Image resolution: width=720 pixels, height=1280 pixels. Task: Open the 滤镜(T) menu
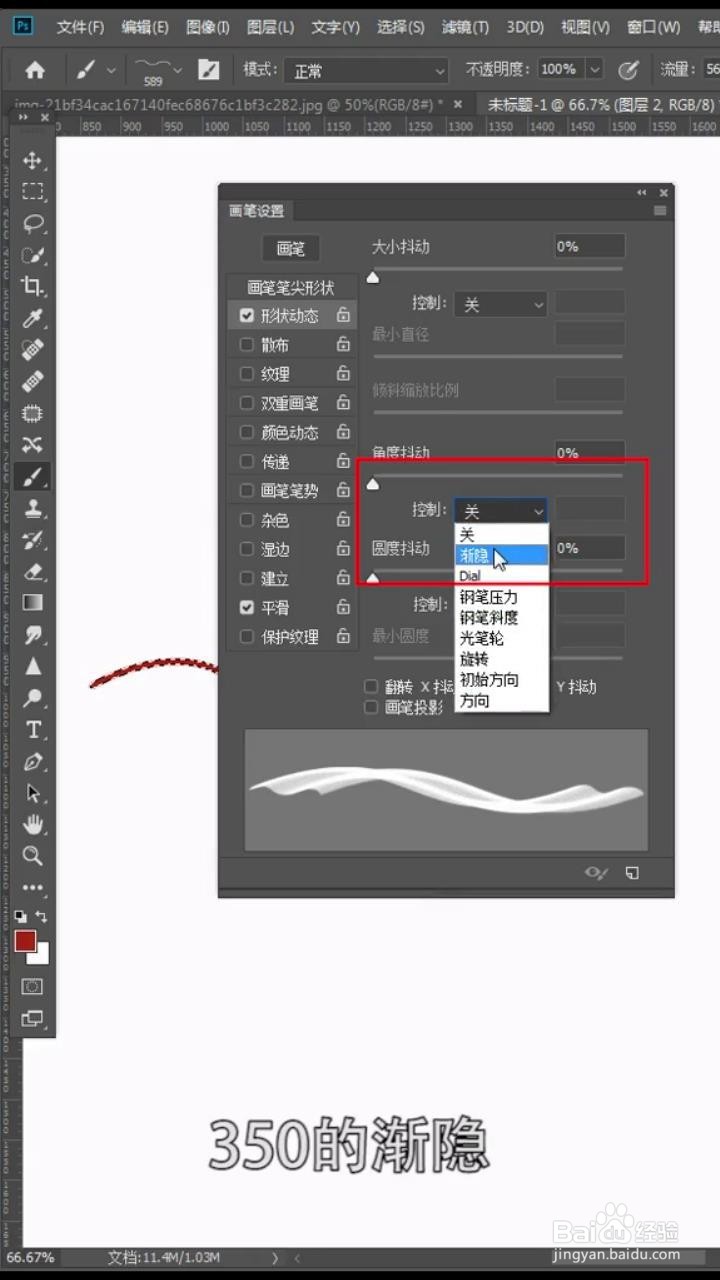(466, 27)
